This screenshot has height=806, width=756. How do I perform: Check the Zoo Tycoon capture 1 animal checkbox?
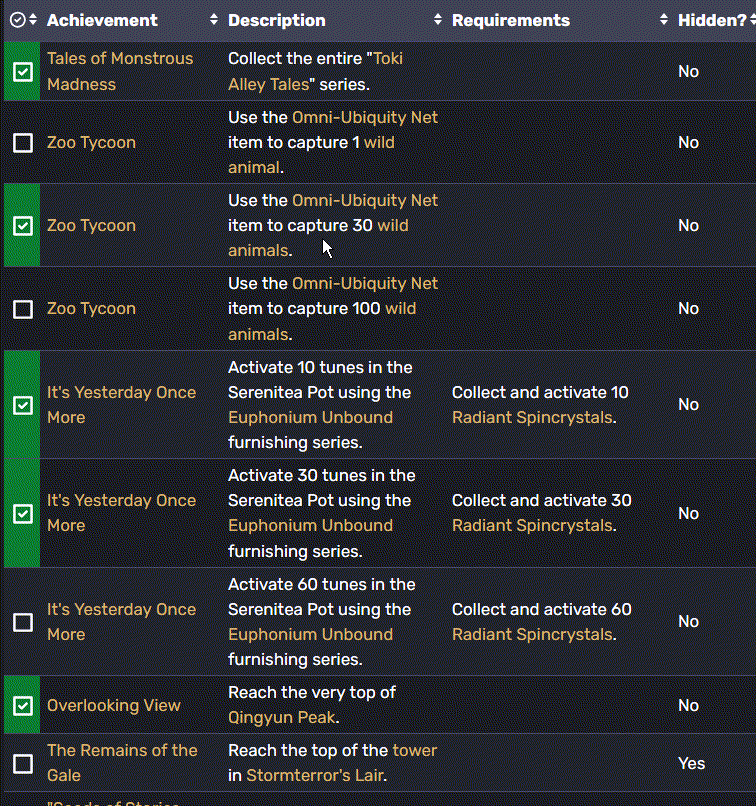pos(23,143)
